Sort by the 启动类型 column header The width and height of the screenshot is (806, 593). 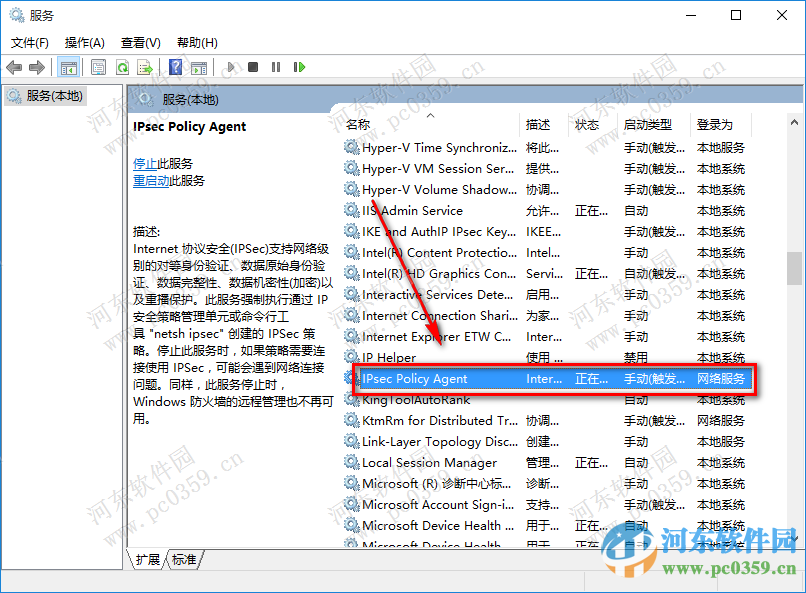[x=649, y=123]
